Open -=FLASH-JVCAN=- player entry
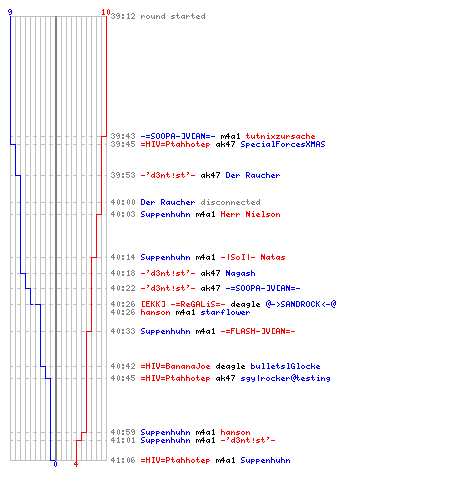 [x=258, y=331]
